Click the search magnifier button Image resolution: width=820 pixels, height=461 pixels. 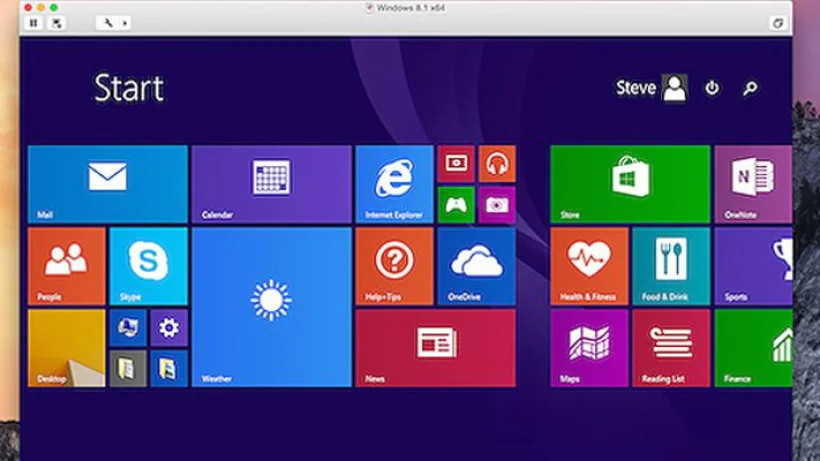750,88
